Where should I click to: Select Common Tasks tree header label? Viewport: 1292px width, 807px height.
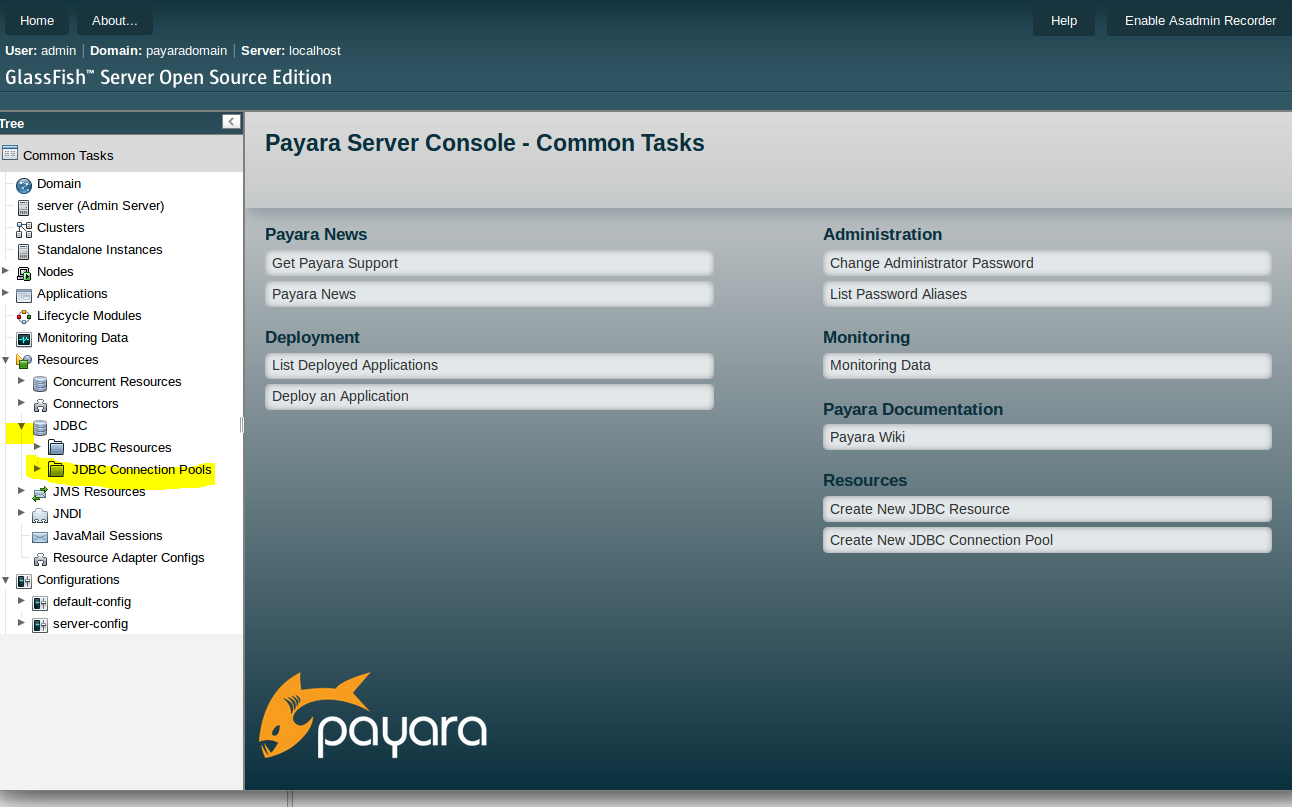coord(68,155)
